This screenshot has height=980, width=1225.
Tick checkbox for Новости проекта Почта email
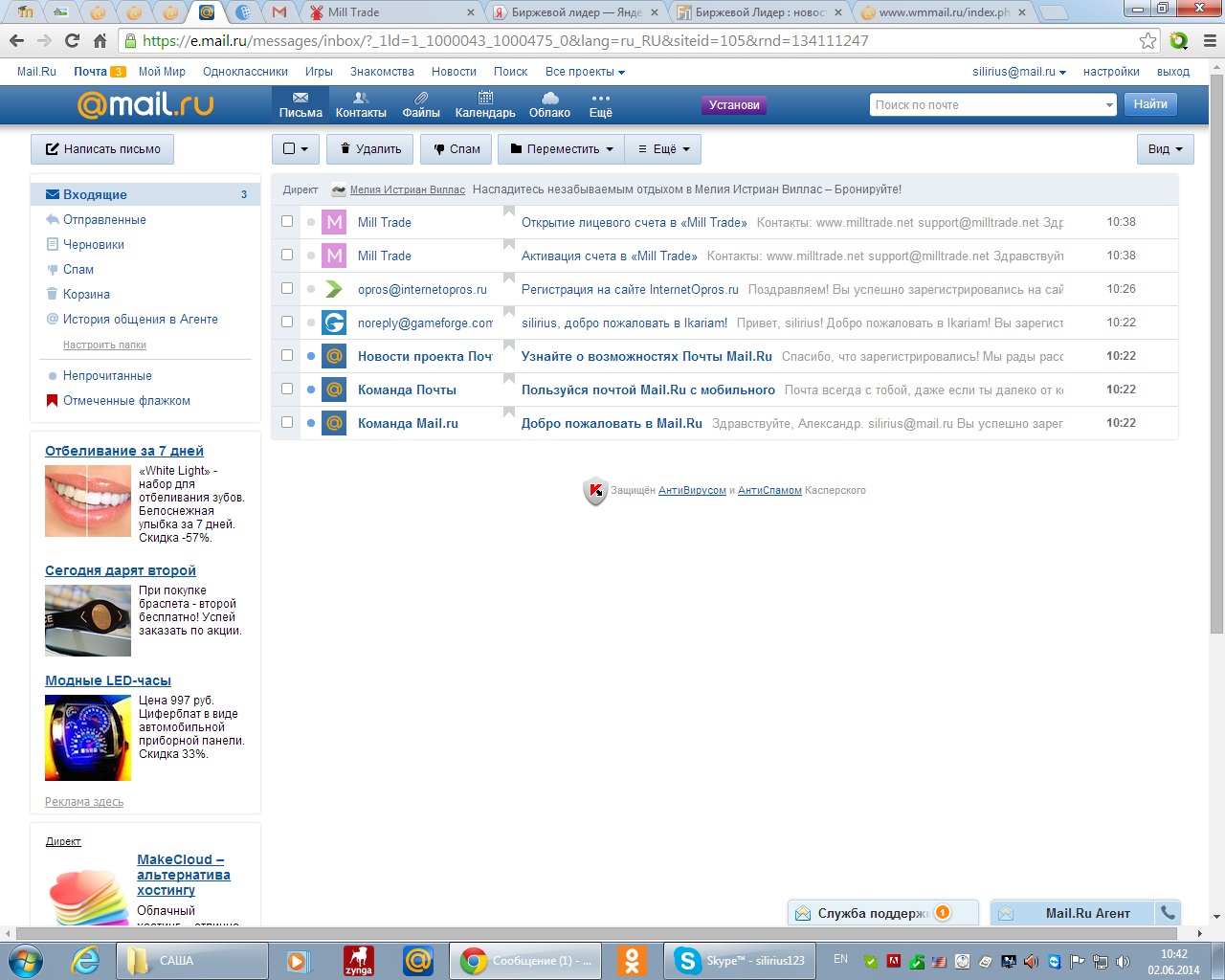point(287,355)
